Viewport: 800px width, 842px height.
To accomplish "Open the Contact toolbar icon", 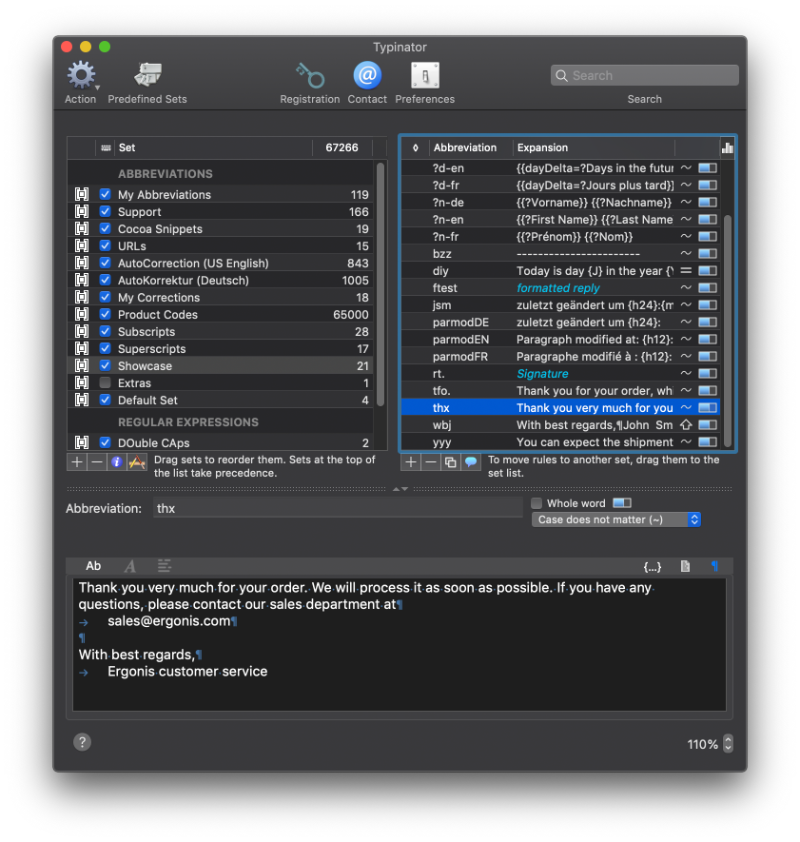I will (367, 76).
